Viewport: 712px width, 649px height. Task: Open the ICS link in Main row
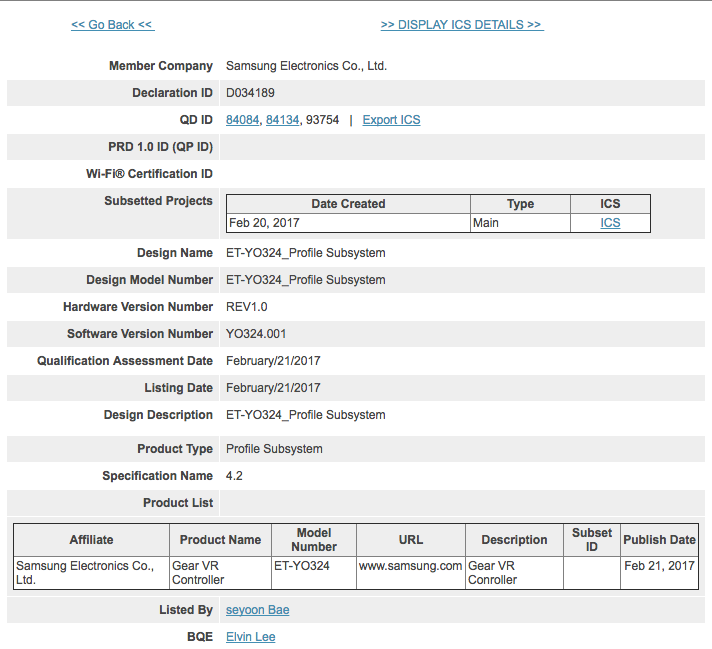(x=610, y=223)
